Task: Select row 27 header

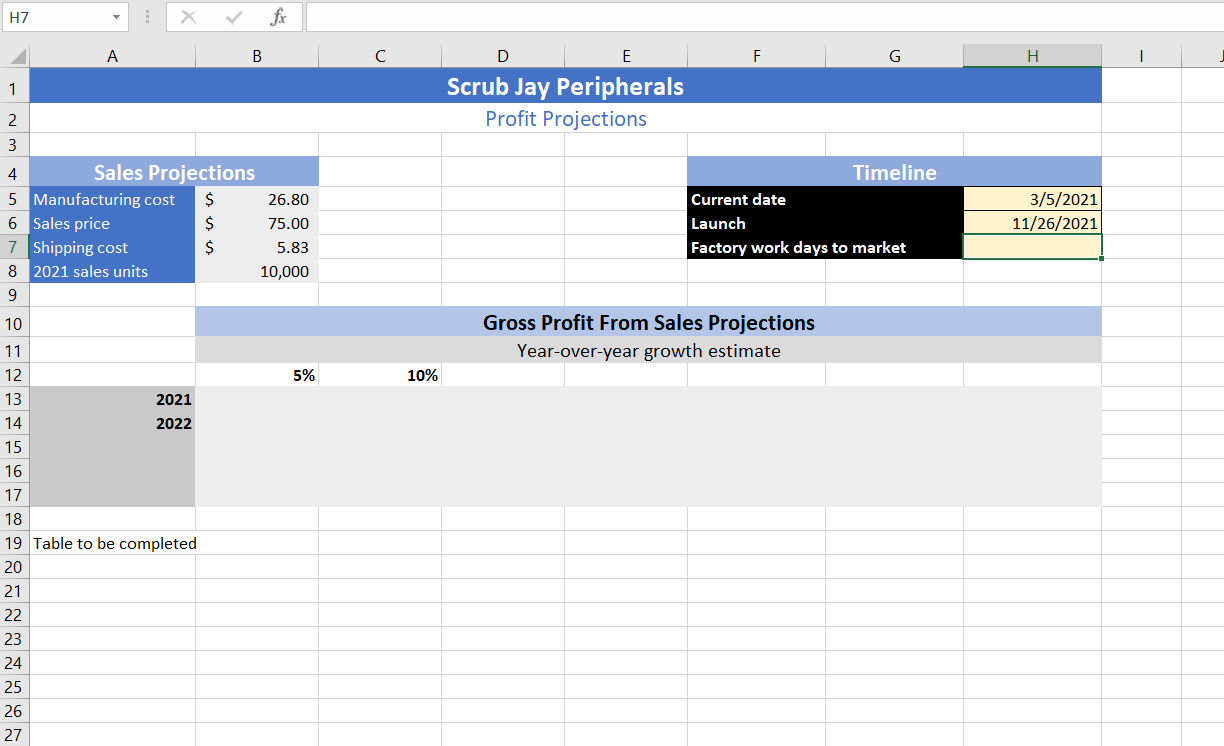Action: tap(15, 735)
